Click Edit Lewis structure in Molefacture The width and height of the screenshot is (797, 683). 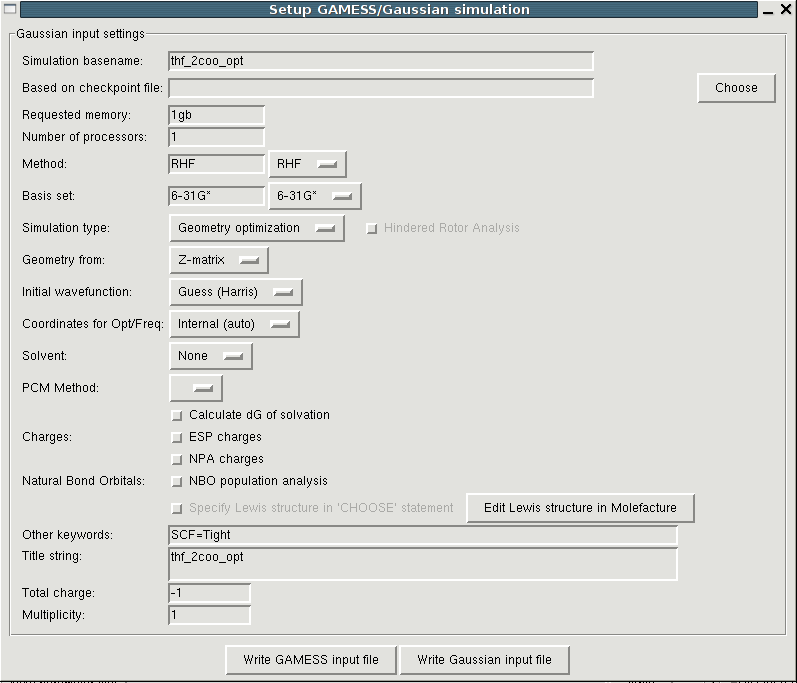pos(580,508)
